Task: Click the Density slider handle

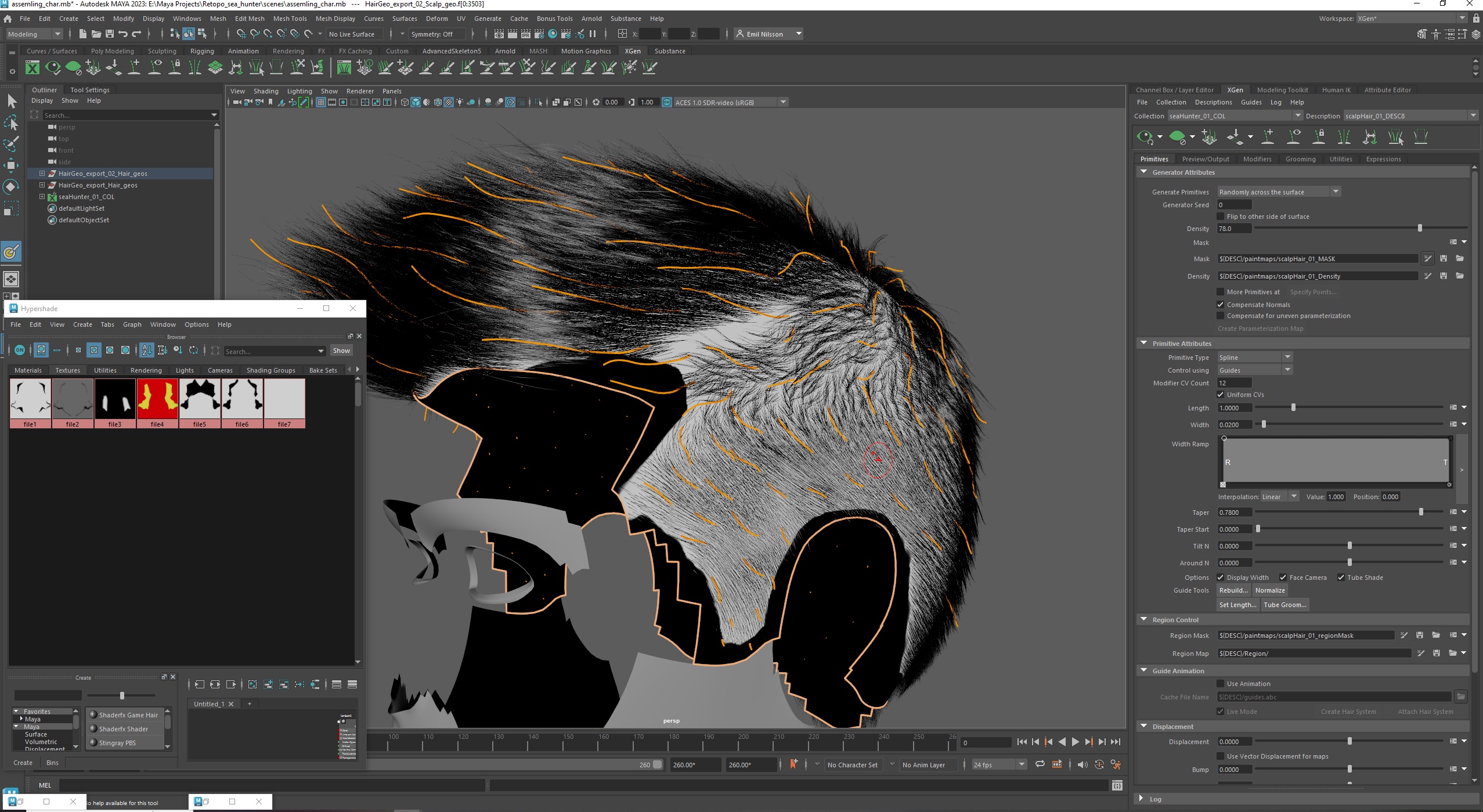Action: (1420, 228)
